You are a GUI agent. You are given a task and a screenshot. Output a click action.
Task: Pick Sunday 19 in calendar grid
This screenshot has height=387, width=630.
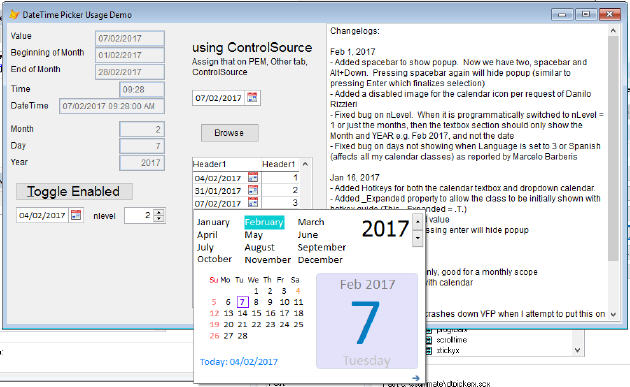(214, 324)
